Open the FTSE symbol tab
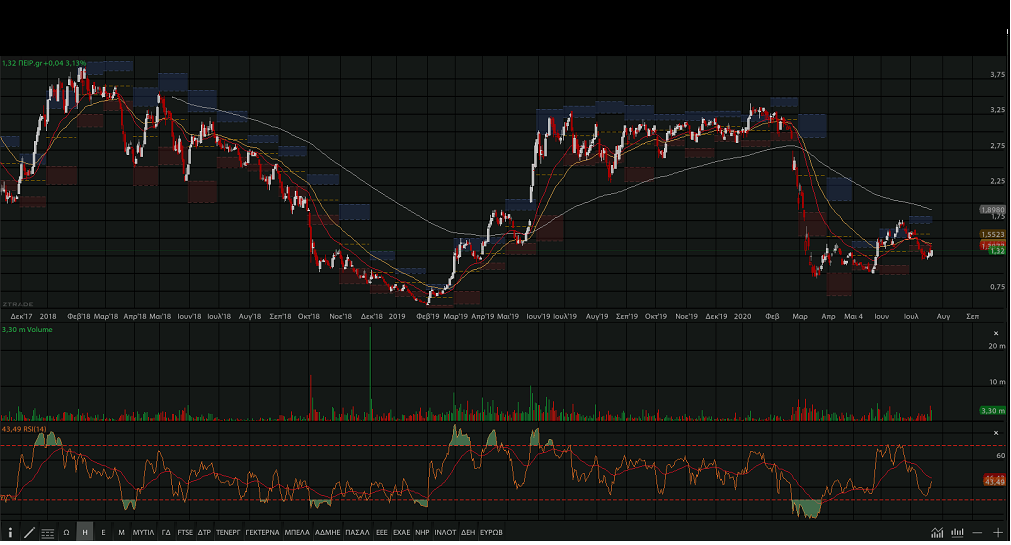 coord(185,533)
